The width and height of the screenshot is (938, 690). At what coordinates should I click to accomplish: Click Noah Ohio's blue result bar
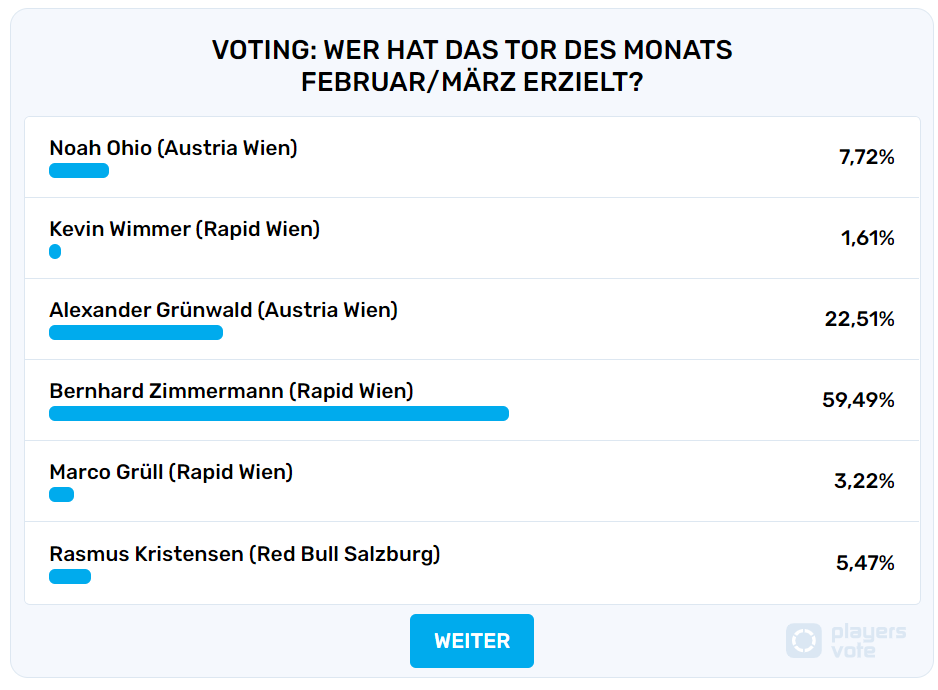point(79,171)
